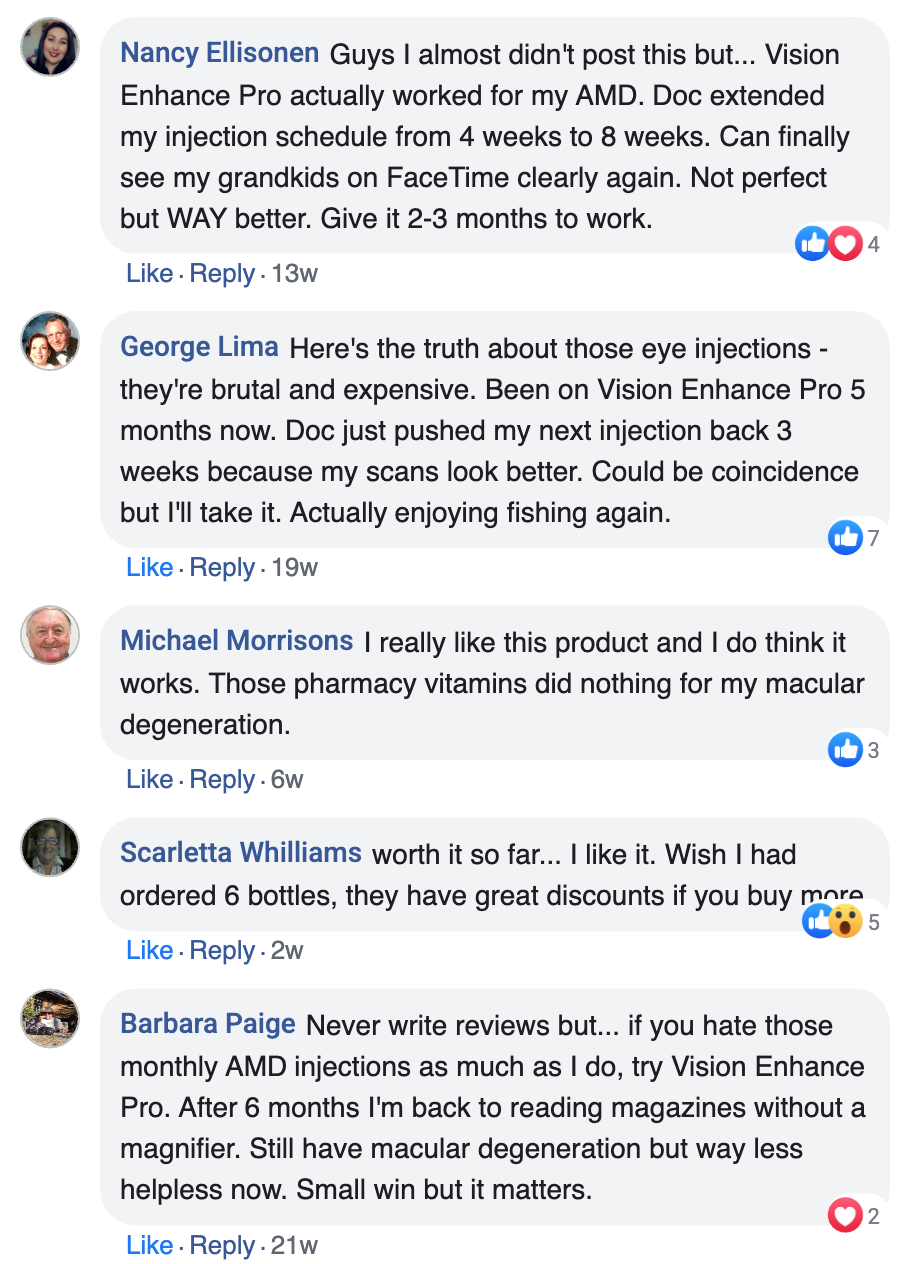Open George Lima's profile picture
909x1264 pixels.
click(x=50, y=341)
